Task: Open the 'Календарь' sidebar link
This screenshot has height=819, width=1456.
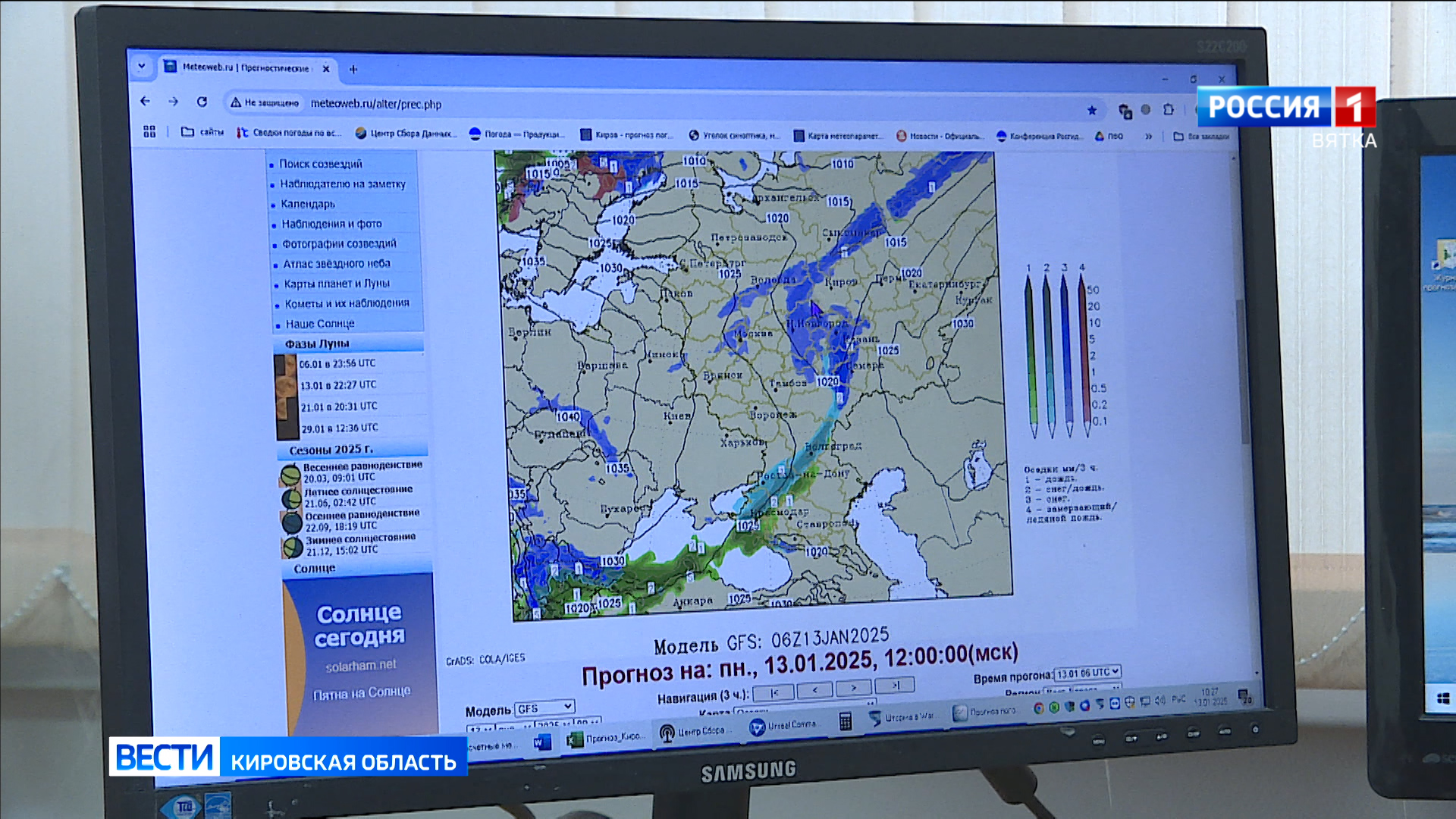Action: coord(308,204)
